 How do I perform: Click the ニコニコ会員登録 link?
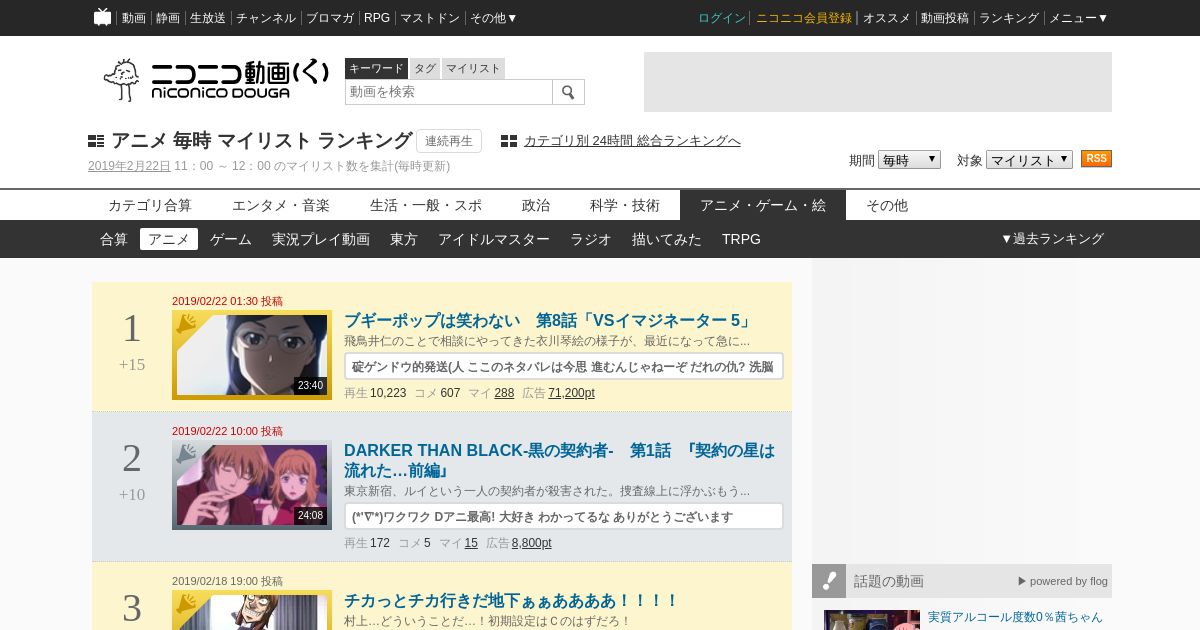pos(804,18)
